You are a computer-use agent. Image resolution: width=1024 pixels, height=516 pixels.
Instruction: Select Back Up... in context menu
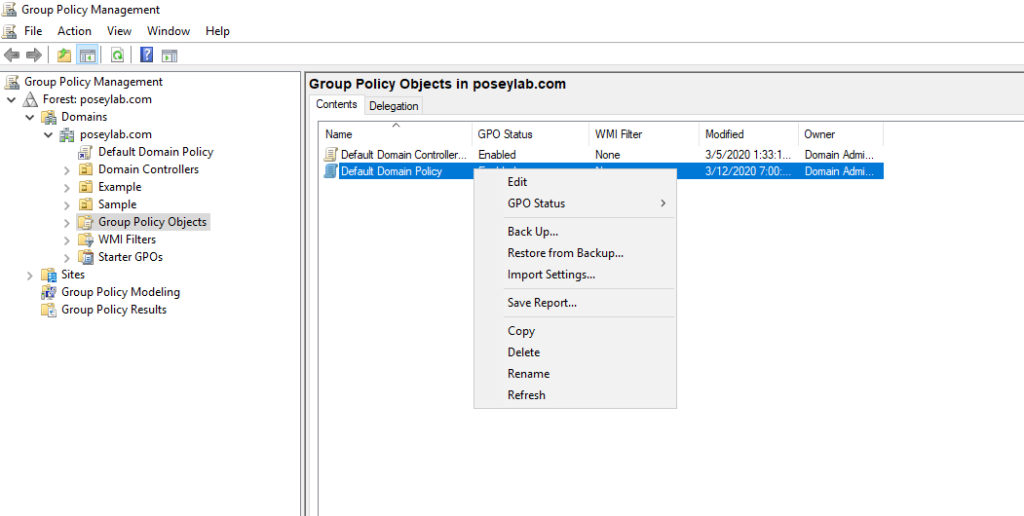(575, 232)
